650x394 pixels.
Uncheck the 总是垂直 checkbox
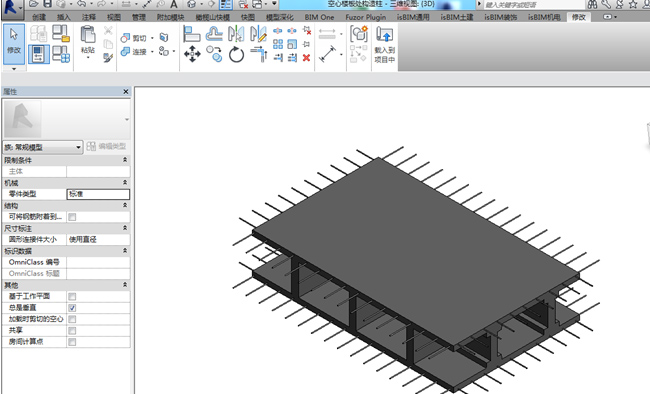(x=72, y=308)
